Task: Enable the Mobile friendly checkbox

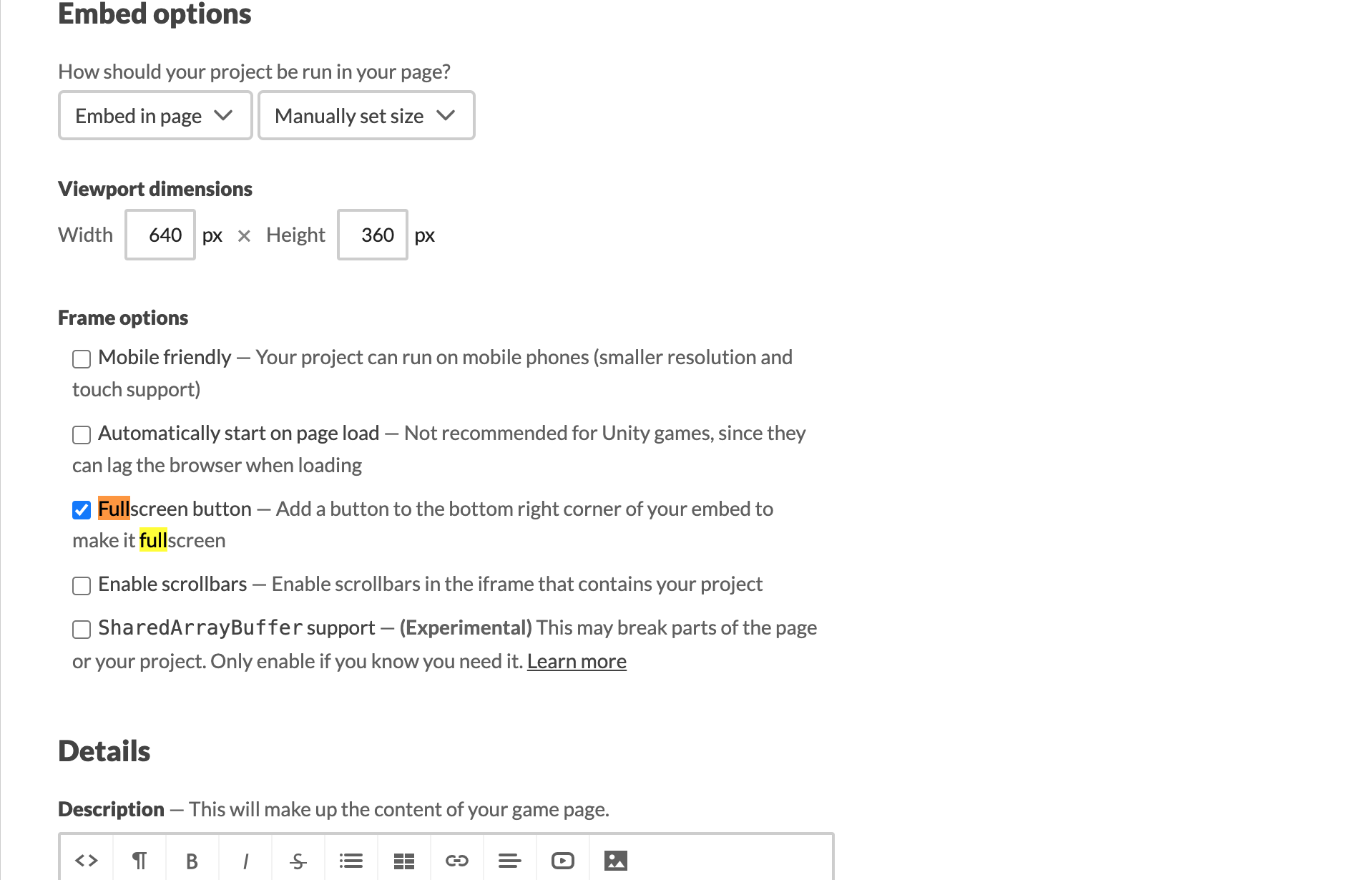Action: coord(82,358)
